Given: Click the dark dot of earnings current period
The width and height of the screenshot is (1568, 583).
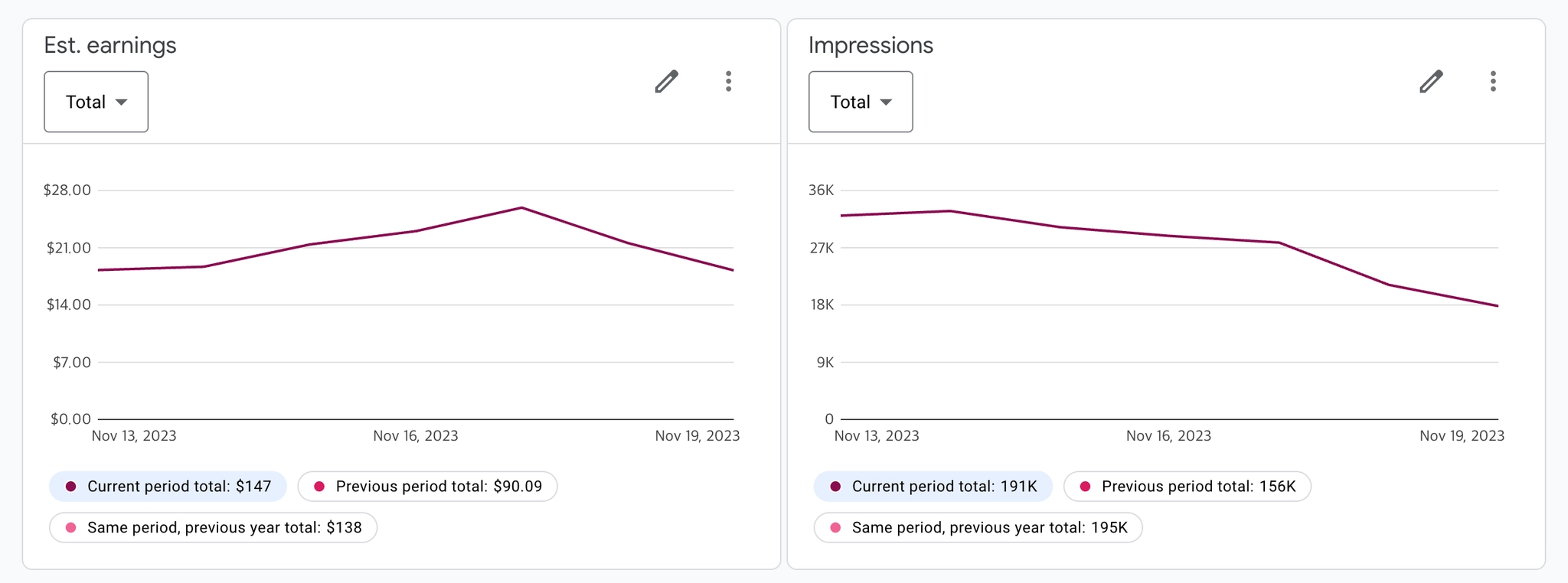Looking at the screenshot, I should [x=71, y=487].
